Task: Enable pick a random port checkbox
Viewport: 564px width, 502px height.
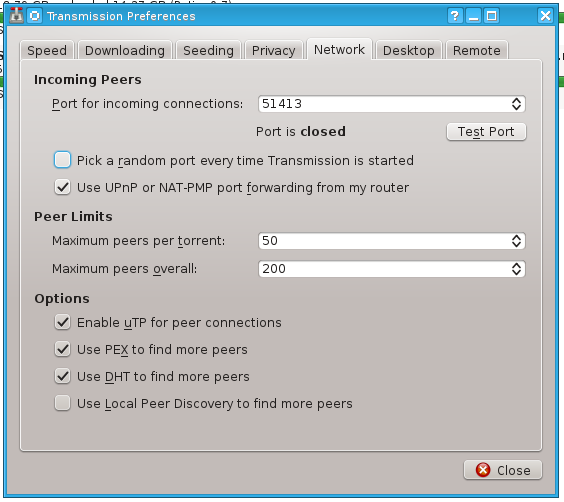Action: tap(62, 160)
